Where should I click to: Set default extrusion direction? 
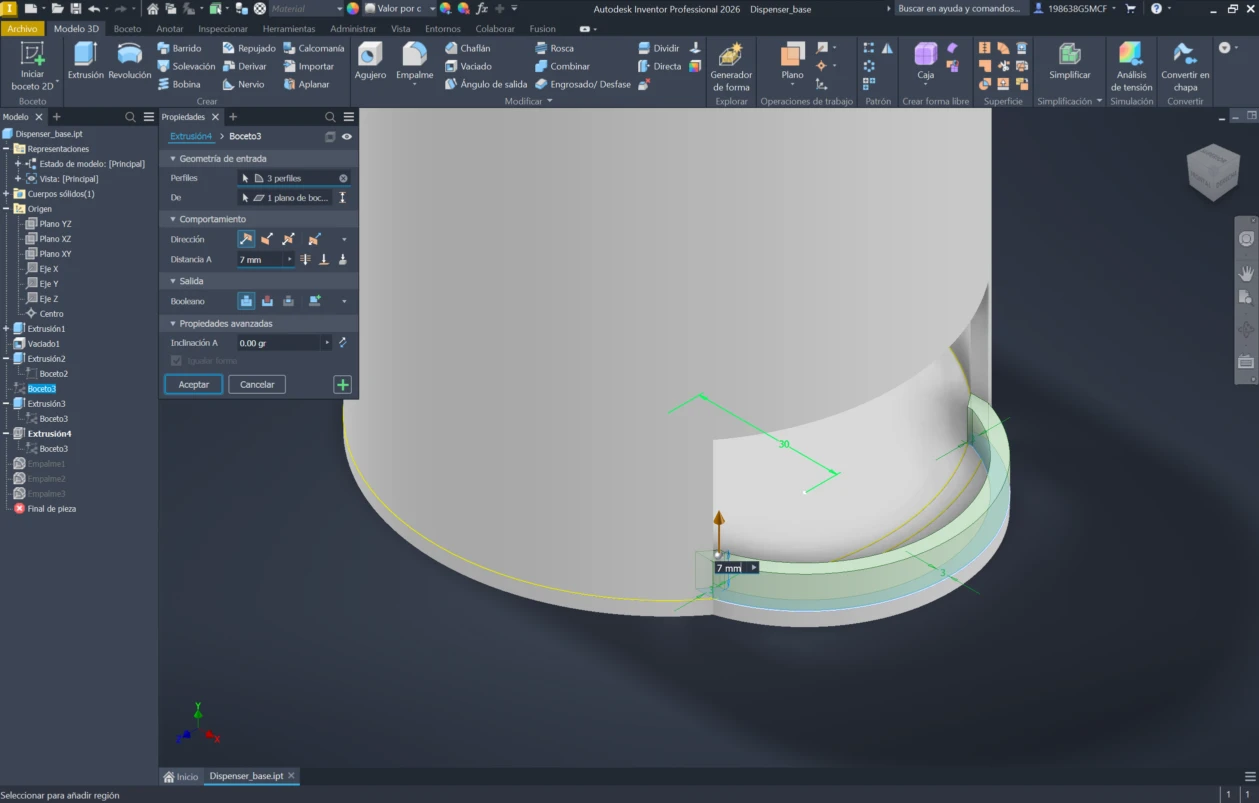click(x=246, y=239)
